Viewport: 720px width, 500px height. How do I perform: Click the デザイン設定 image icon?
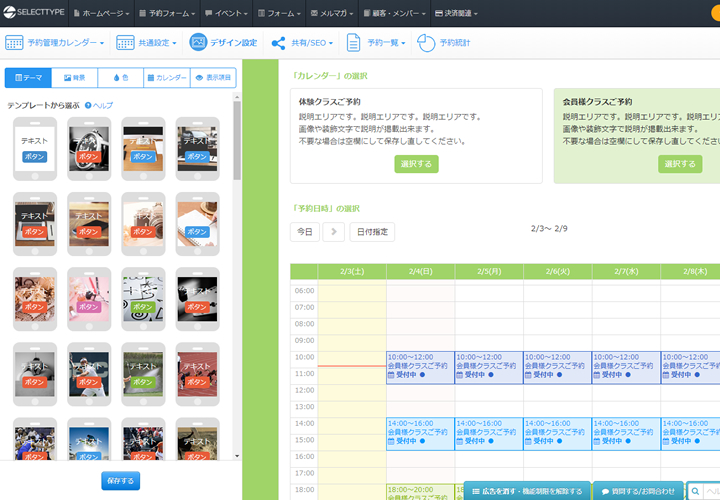tap(198, 43)
